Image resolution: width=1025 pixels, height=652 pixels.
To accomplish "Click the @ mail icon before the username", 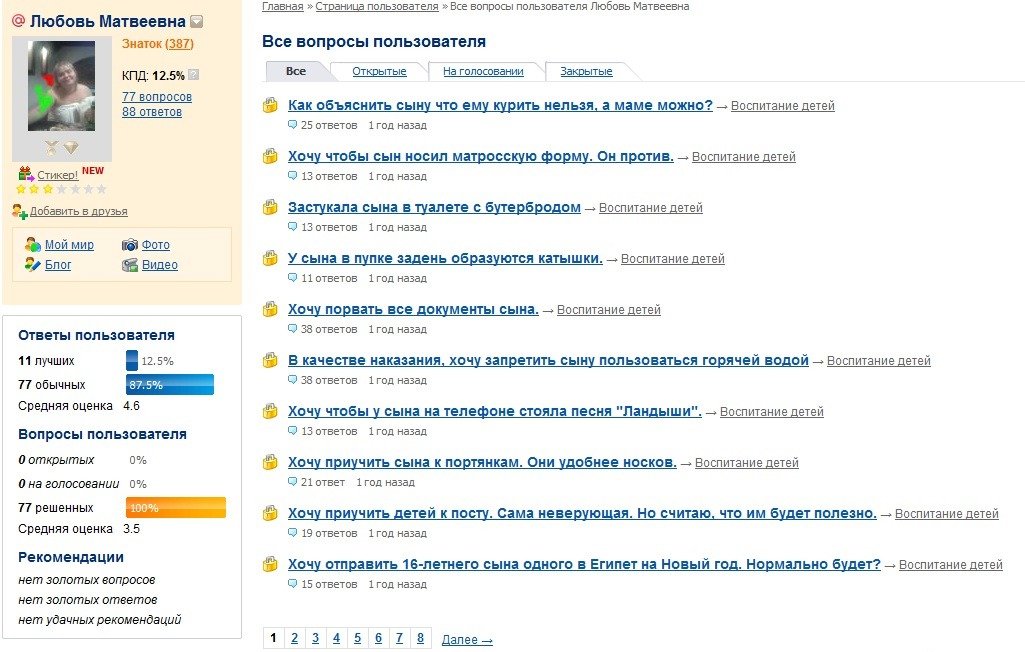I will tap(18, 21).
